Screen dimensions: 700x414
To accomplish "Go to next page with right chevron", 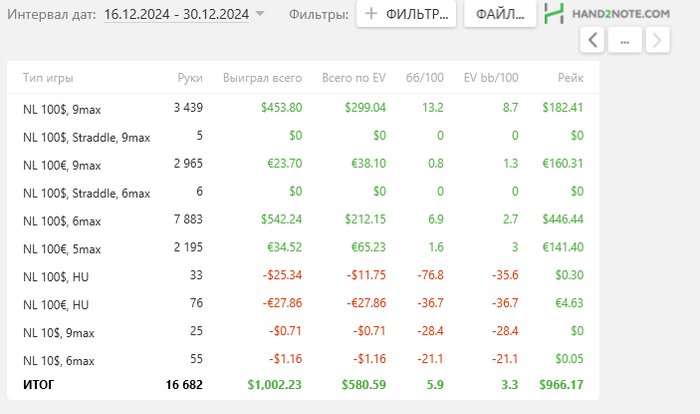I will [x=656, y=40].
